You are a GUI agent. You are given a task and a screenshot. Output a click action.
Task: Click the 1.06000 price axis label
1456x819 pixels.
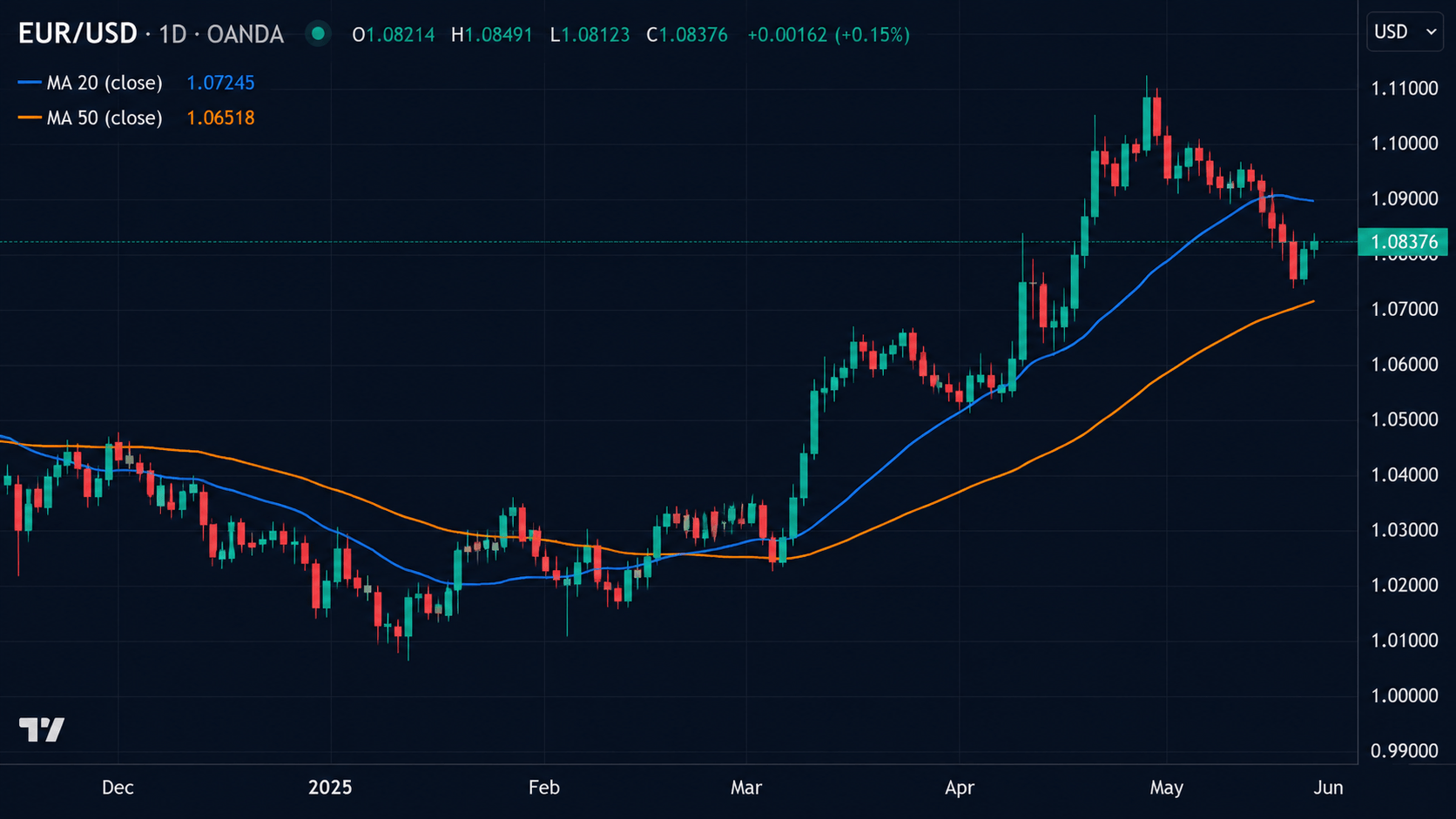click(x=1405, y=365)
